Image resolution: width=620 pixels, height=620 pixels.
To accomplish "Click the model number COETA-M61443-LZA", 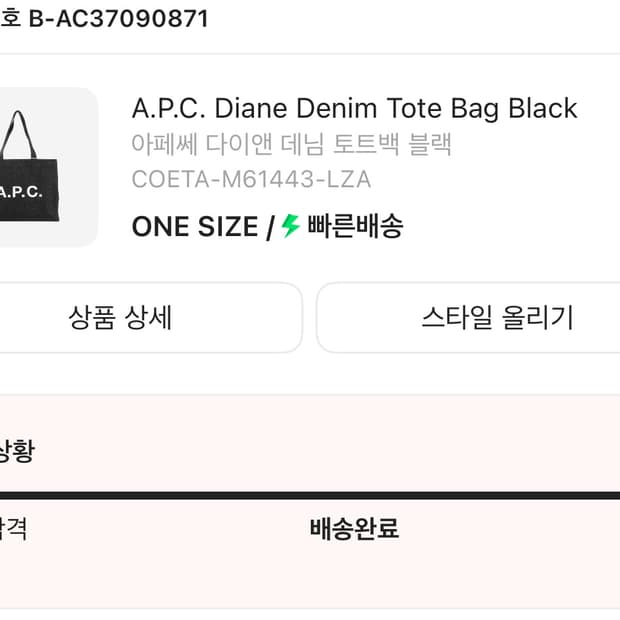I will click(x=251, y=180).
